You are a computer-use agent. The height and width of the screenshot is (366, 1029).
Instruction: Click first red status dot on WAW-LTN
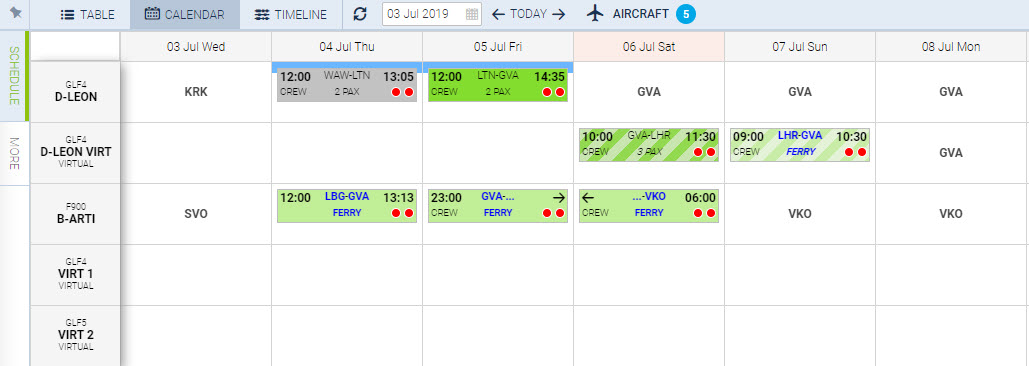(x=396, y=92)
